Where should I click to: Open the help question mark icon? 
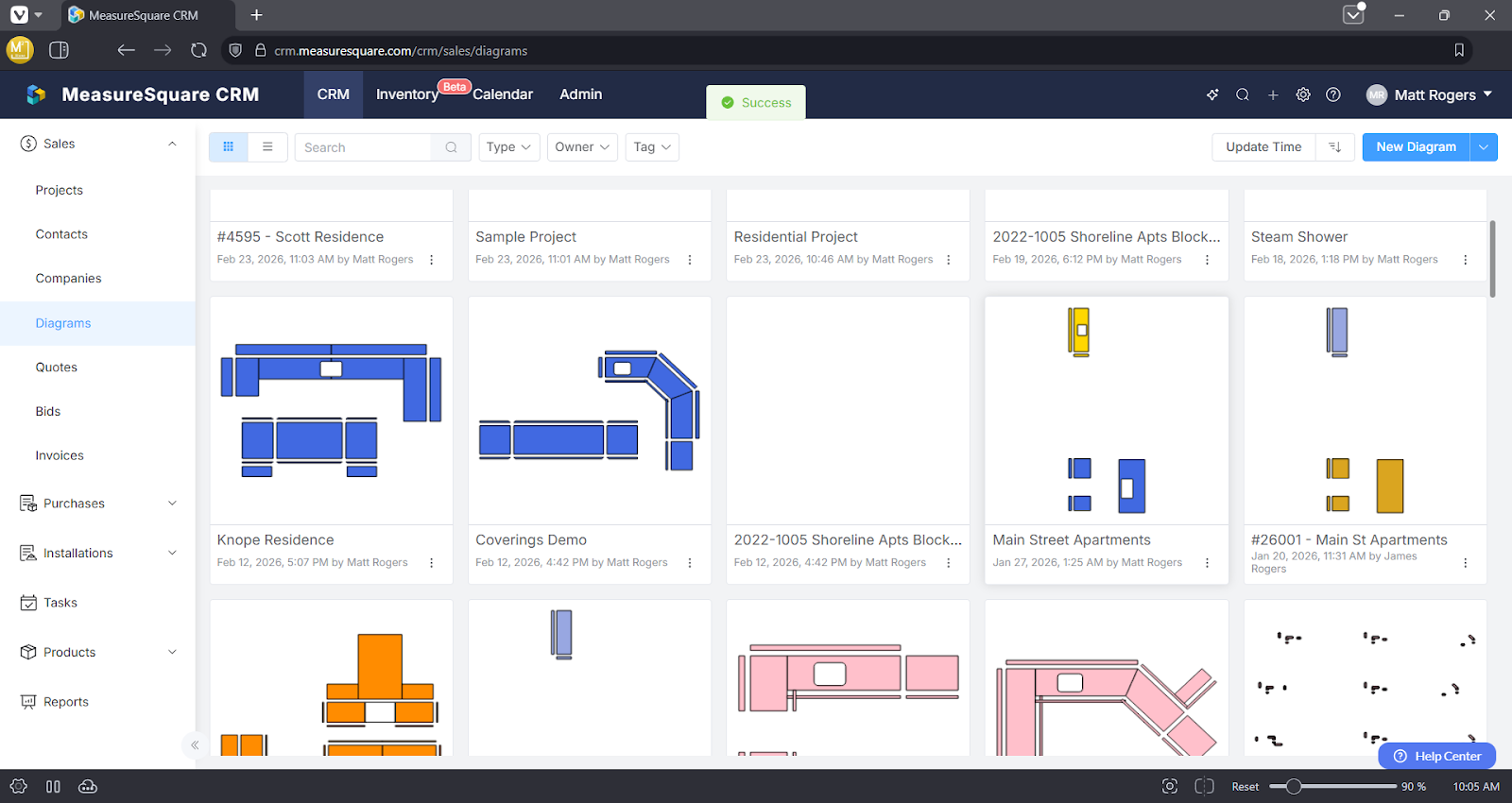pos(1333,94)
